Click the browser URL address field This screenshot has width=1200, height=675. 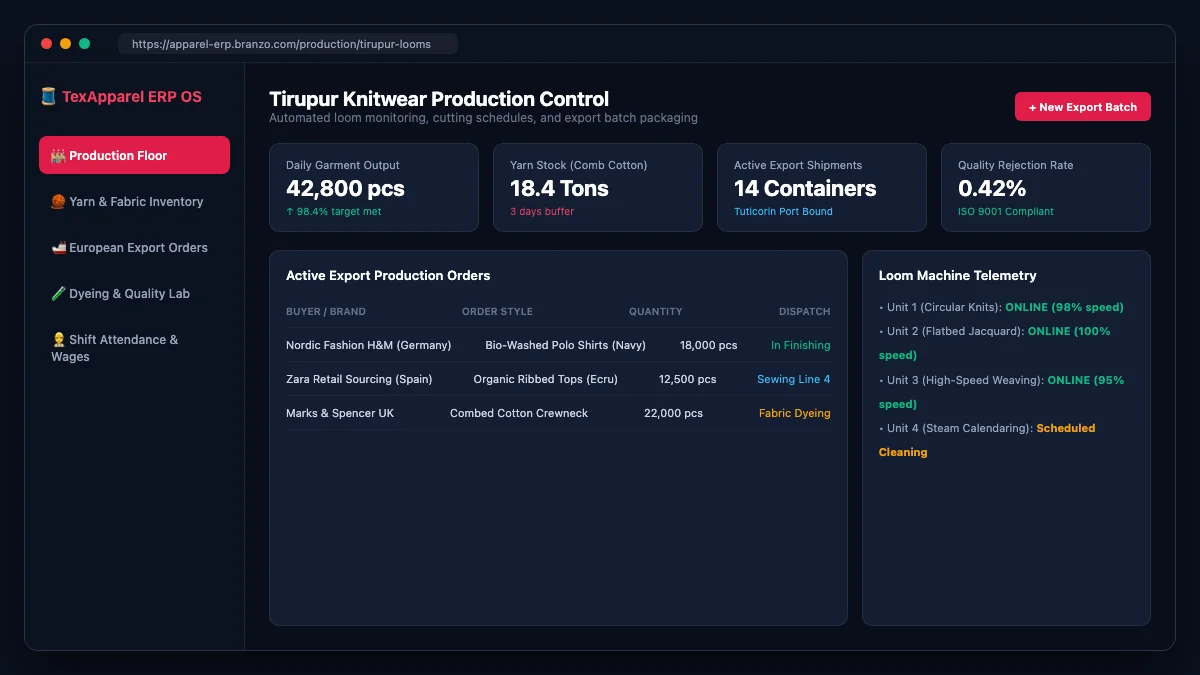pos(288,44)
